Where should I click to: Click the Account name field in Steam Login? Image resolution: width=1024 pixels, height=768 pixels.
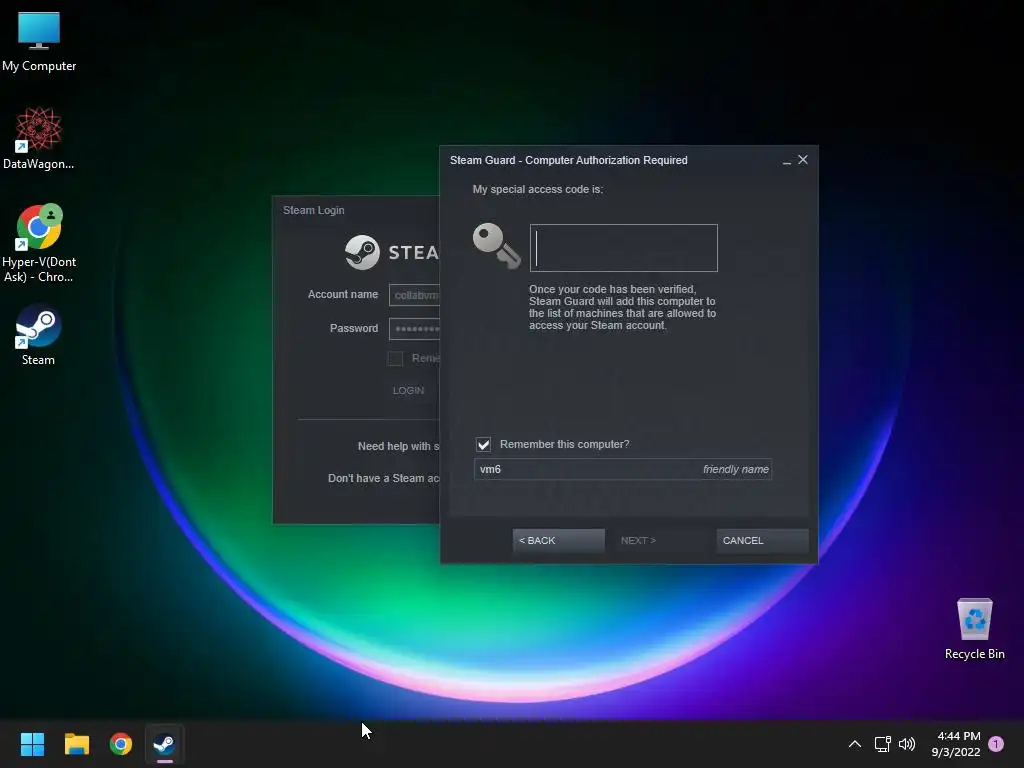414,295
